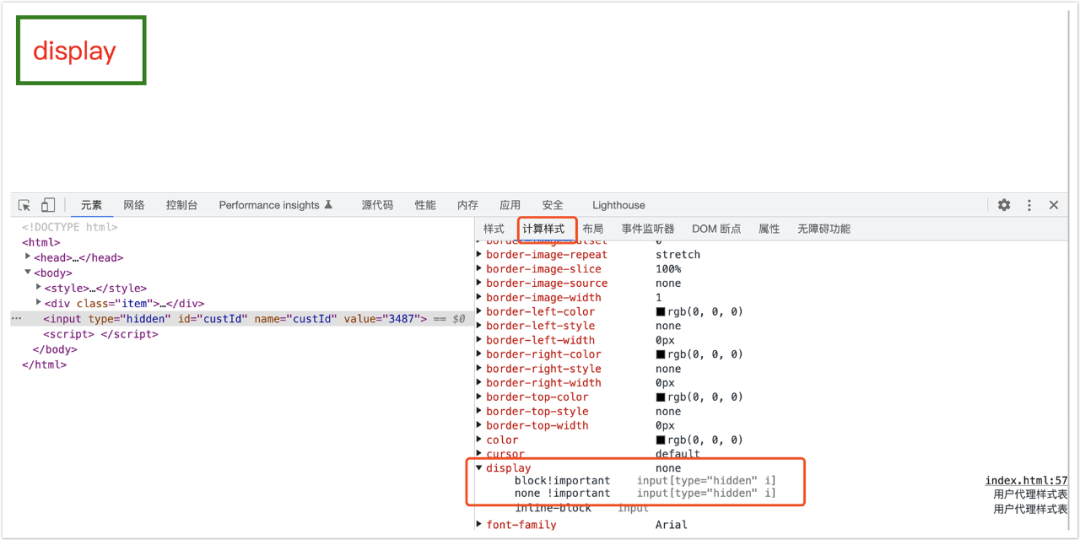Select the DOCTYPE html row

tap(70, 227)
